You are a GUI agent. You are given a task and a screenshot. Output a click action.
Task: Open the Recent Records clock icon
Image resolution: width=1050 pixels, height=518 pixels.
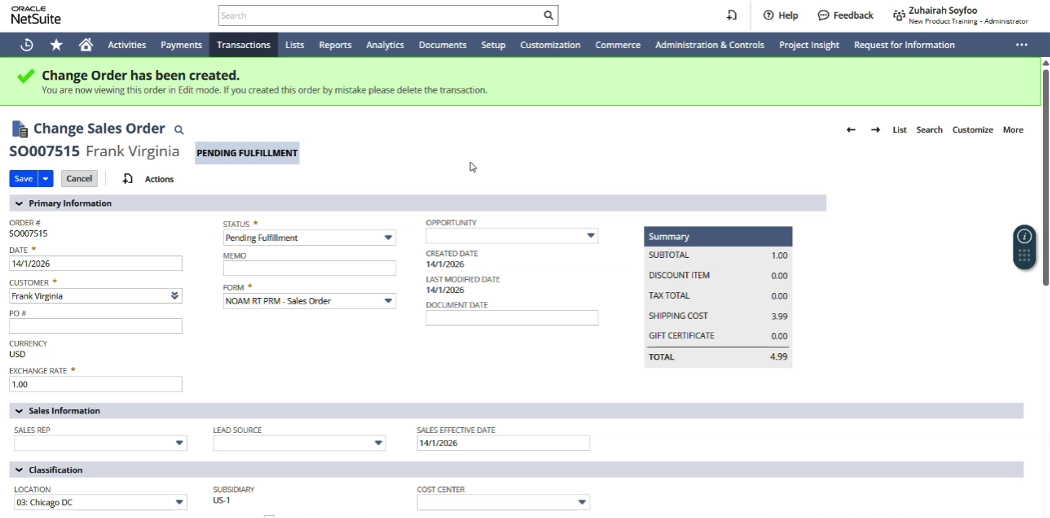click(x=27, y=45)
